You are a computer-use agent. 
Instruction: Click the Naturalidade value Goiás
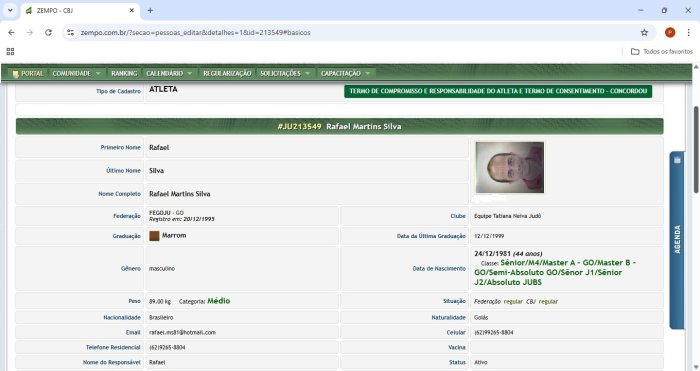point(481,317)
